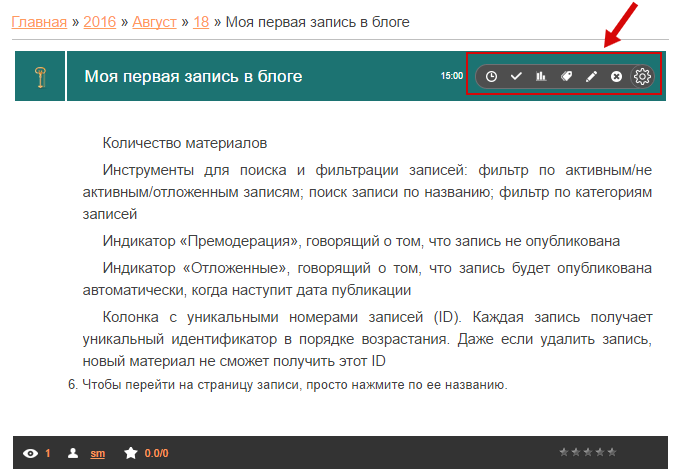Click the star rating icon showing 0.0/0
Viewport: 679px width, 471px height.
(x=130, y=453)
